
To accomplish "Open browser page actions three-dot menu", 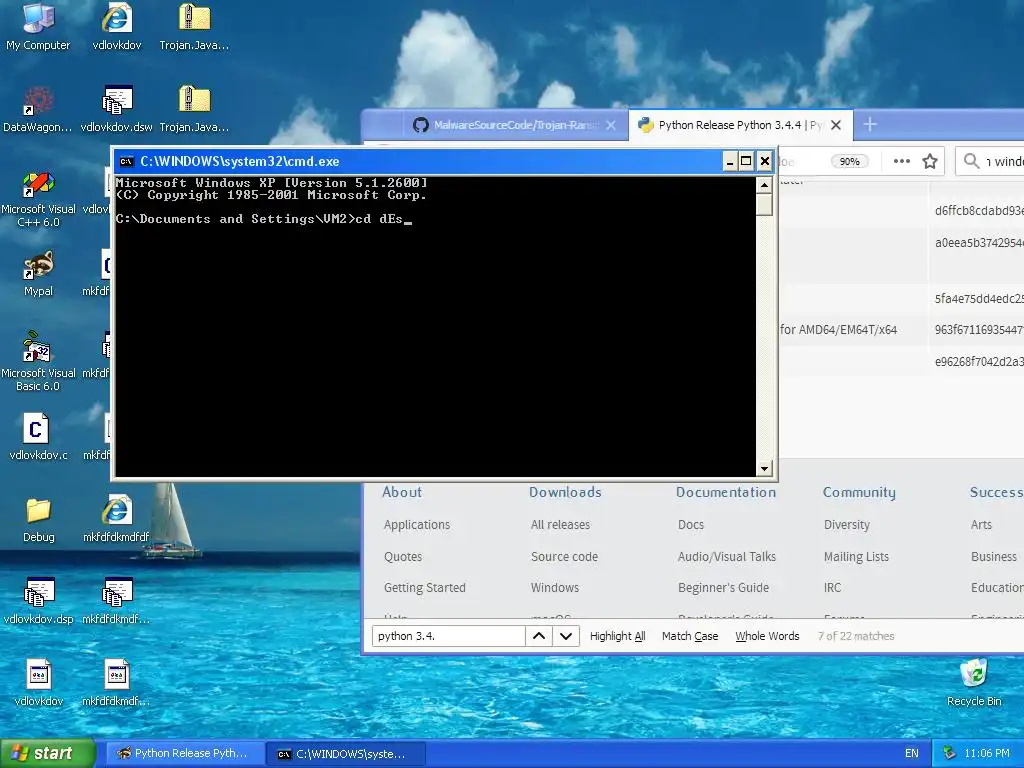I will click(x=902, y=161).
